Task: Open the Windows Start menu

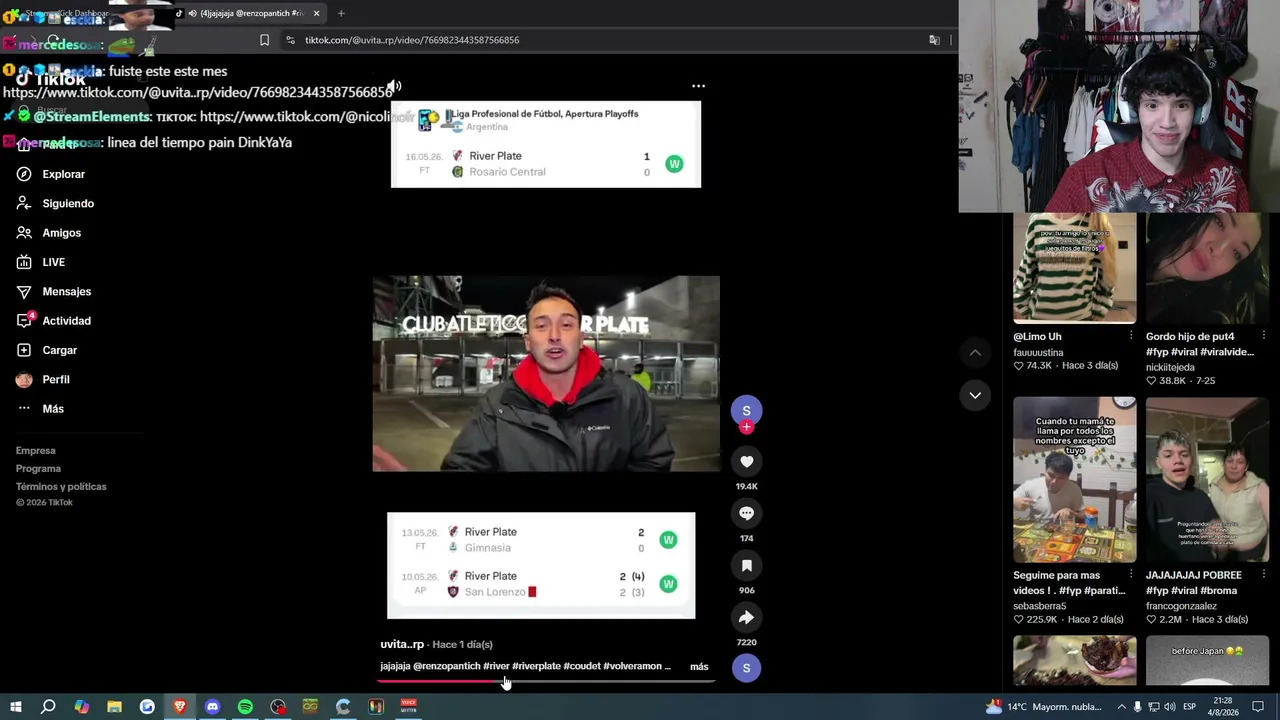Action: pyautogui.click(x=15, y=707)
